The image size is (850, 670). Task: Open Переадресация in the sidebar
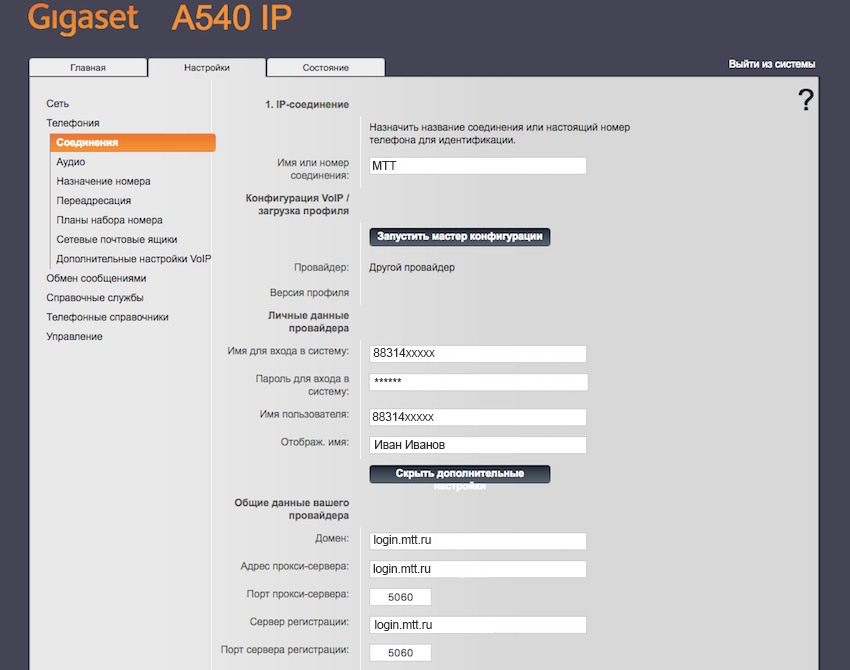93,201
